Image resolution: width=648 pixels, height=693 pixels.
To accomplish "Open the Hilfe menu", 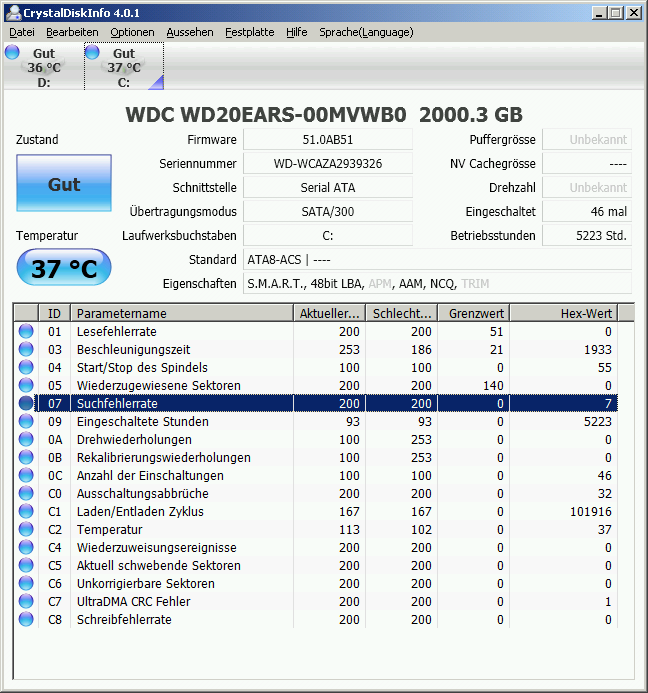I will [296, 32].
